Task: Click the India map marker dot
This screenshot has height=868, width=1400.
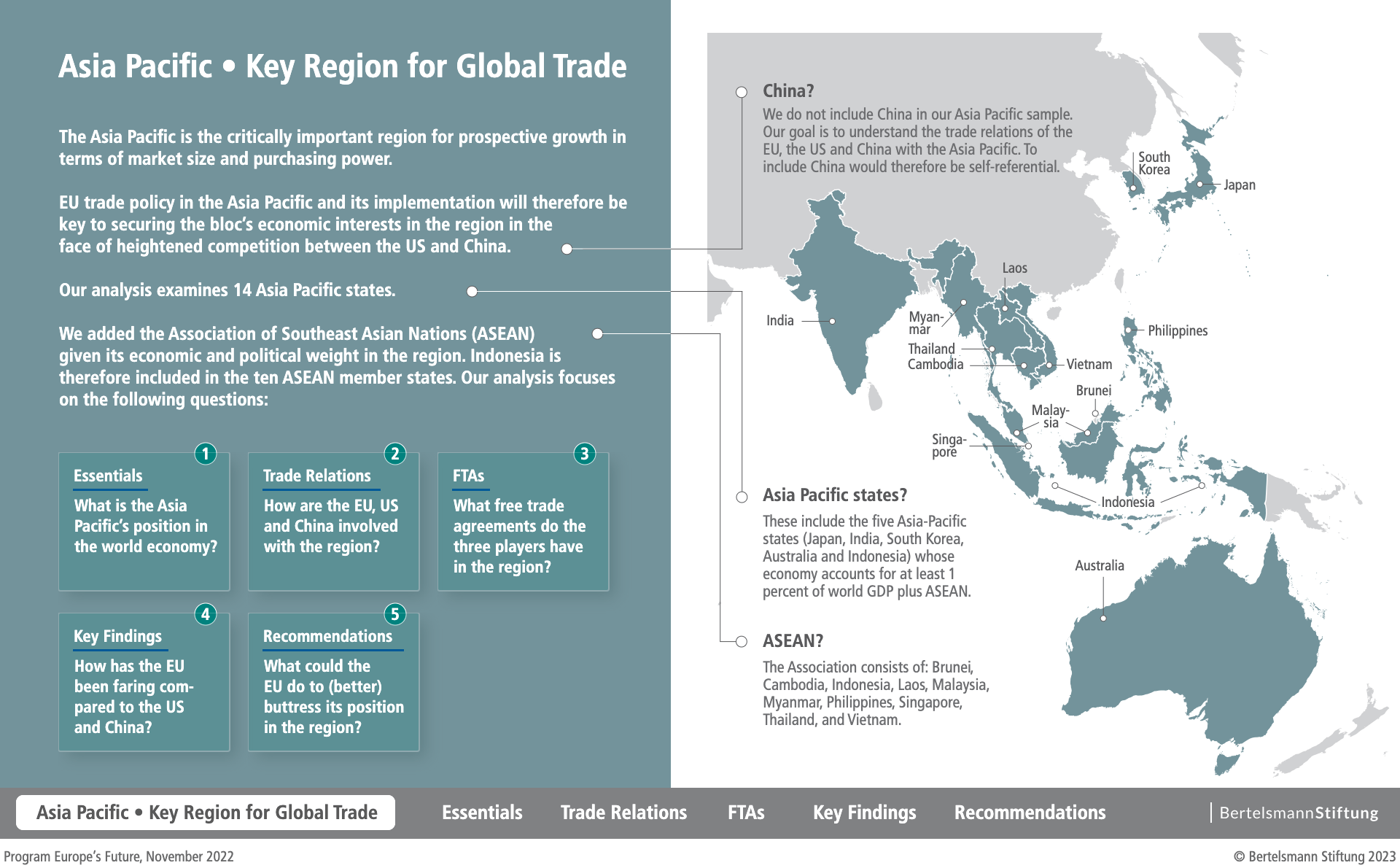Action: click(832, 321)
